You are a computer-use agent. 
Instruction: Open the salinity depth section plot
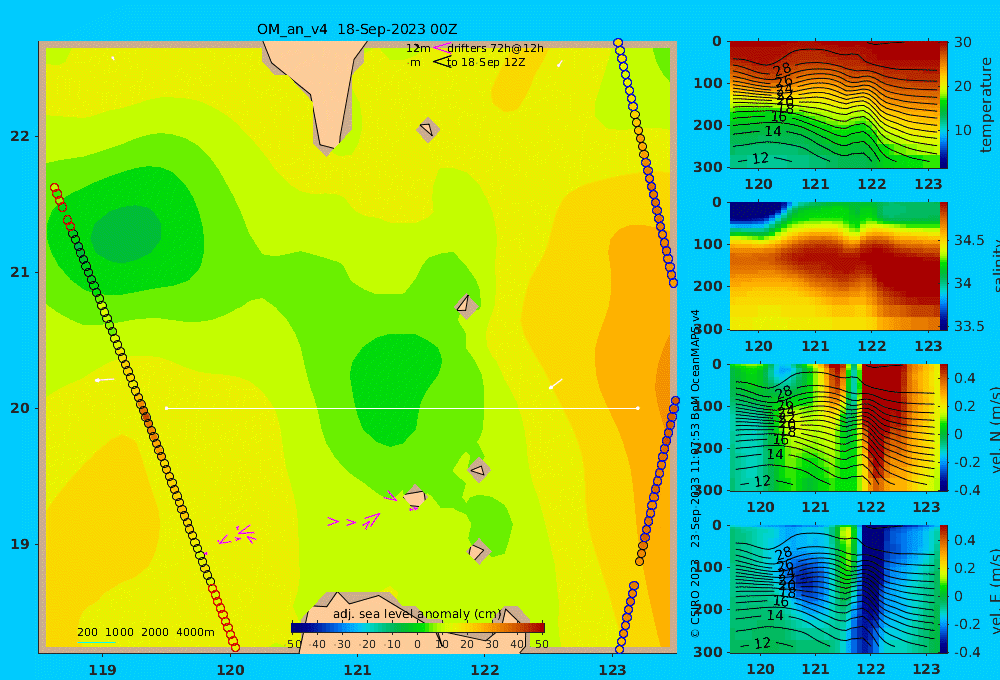pyautogui.click(x=834, y=266)
